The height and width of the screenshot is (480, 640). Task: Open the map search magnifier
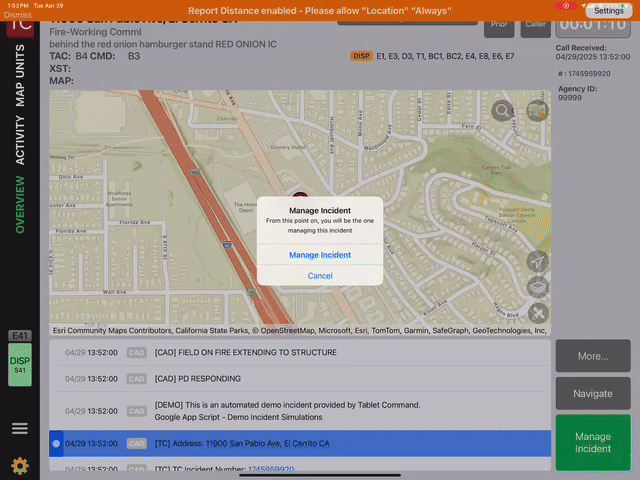coord(502,110)
